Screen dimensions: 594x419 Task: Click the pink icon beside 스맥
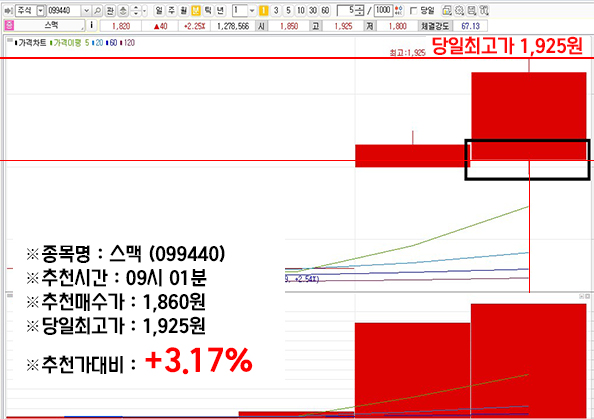click(9, 26)
